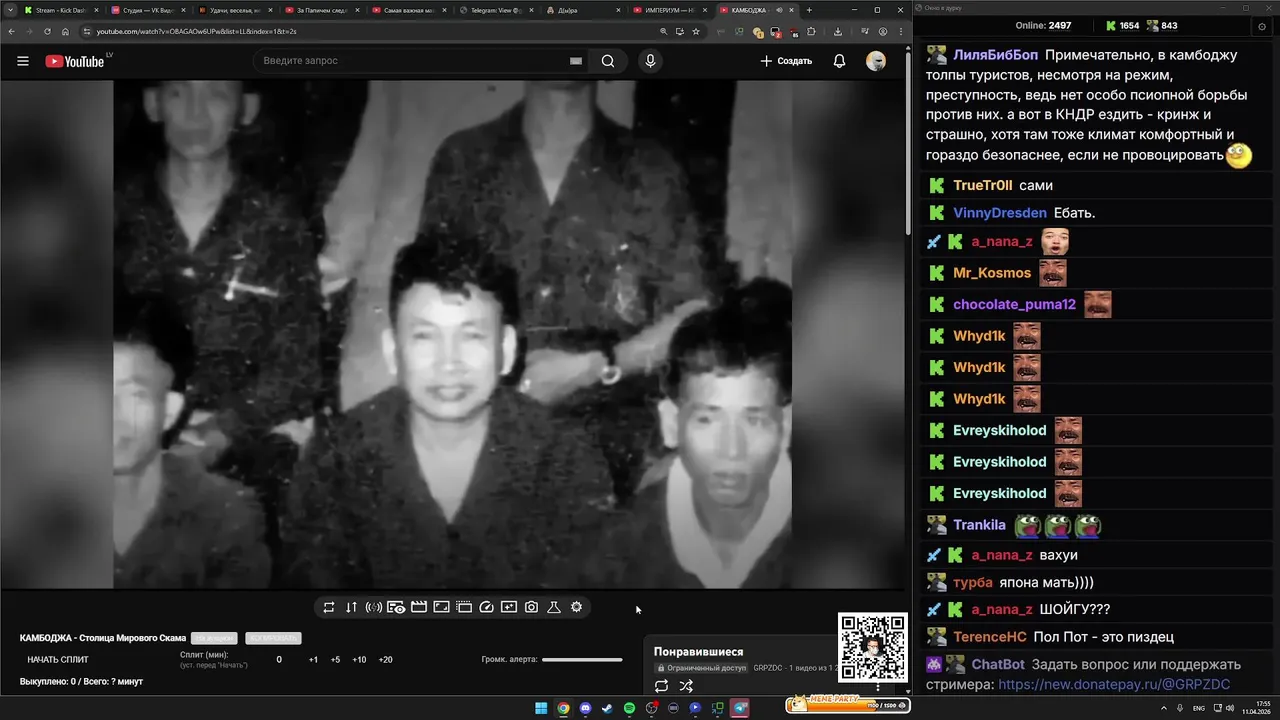
Task: Take a screenshot with camera icon
Action: (531, 607)
